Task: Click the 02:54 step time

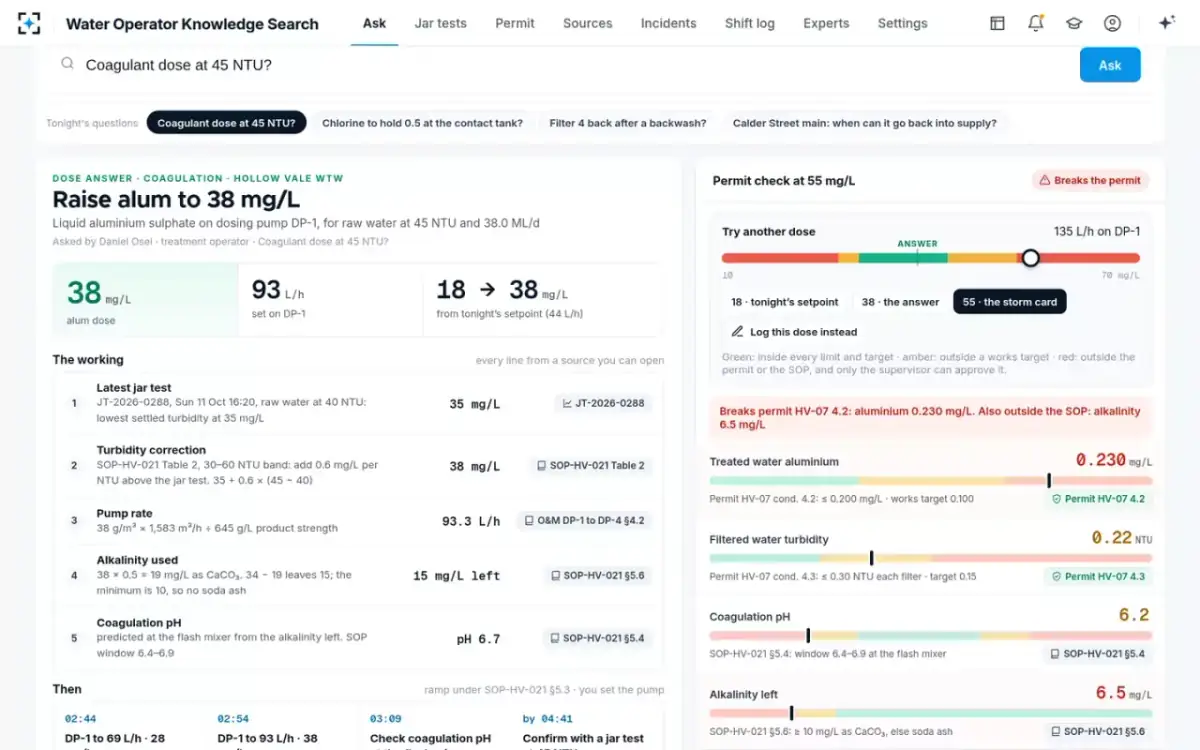Action: (233, 719)
